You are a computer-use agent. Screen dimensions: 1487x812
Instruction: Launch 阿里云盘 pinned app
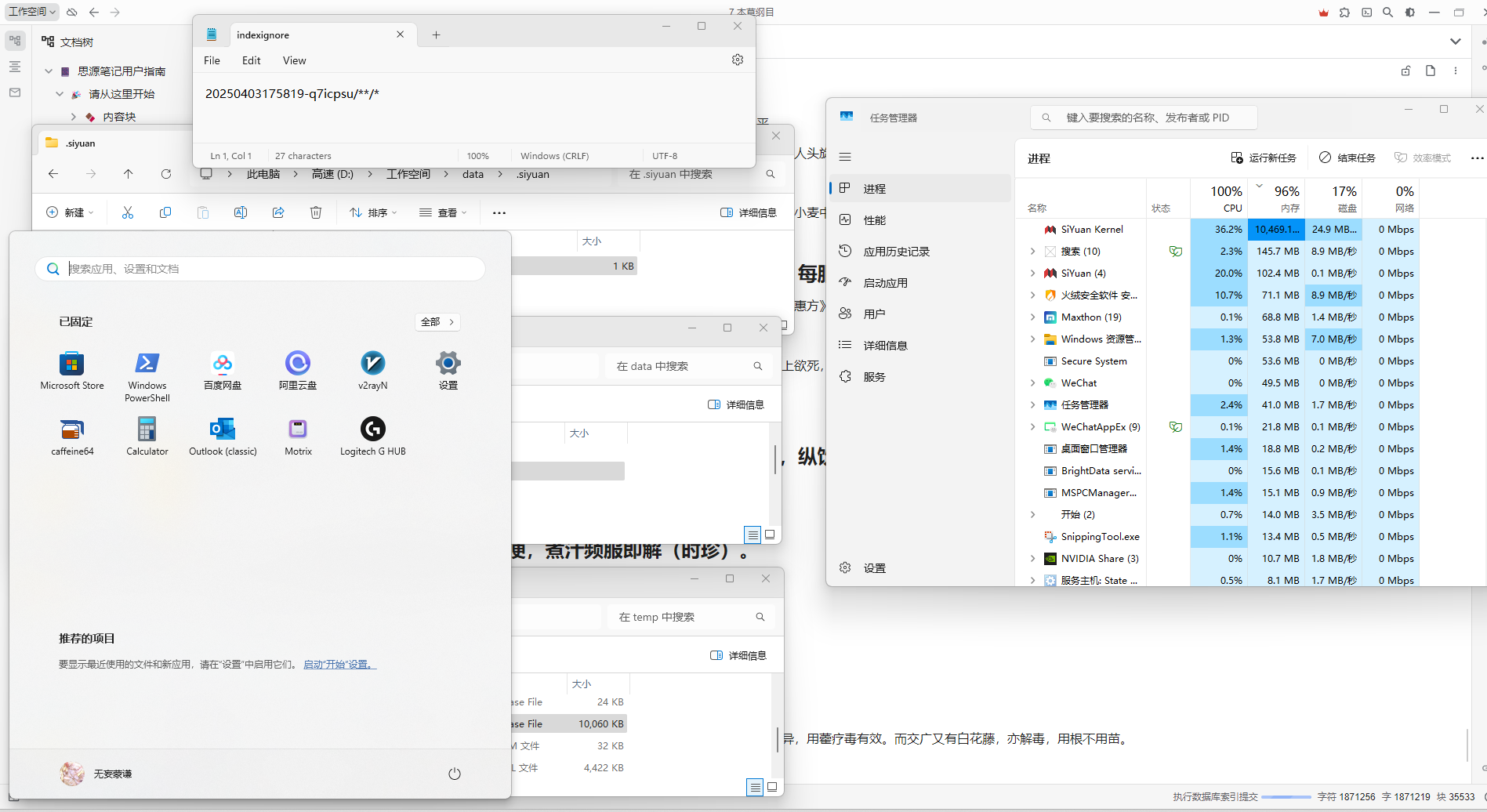tap(298, 371)
